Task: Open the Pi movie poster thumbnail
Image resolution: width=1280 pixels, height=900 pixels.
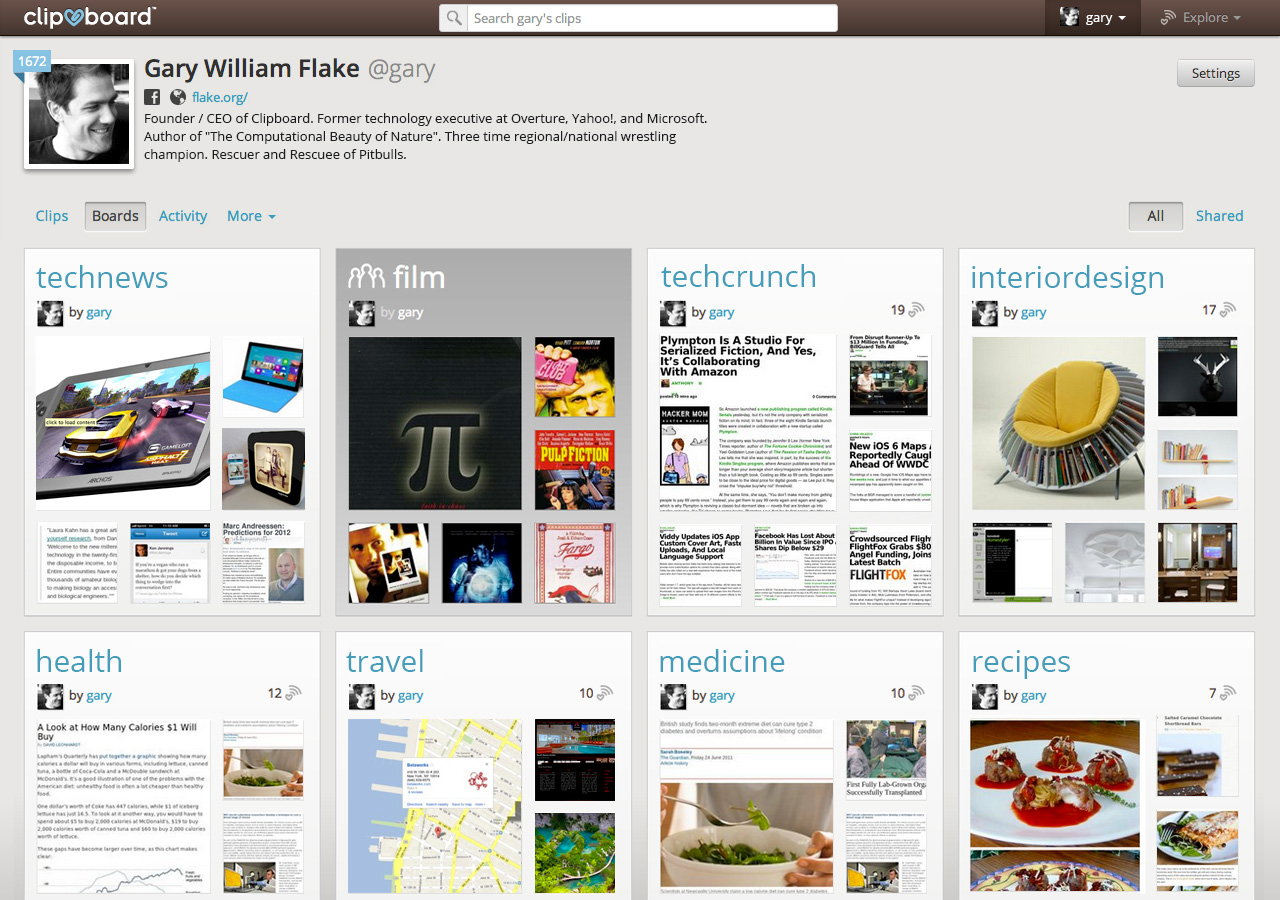Action: tap(435, 423)
